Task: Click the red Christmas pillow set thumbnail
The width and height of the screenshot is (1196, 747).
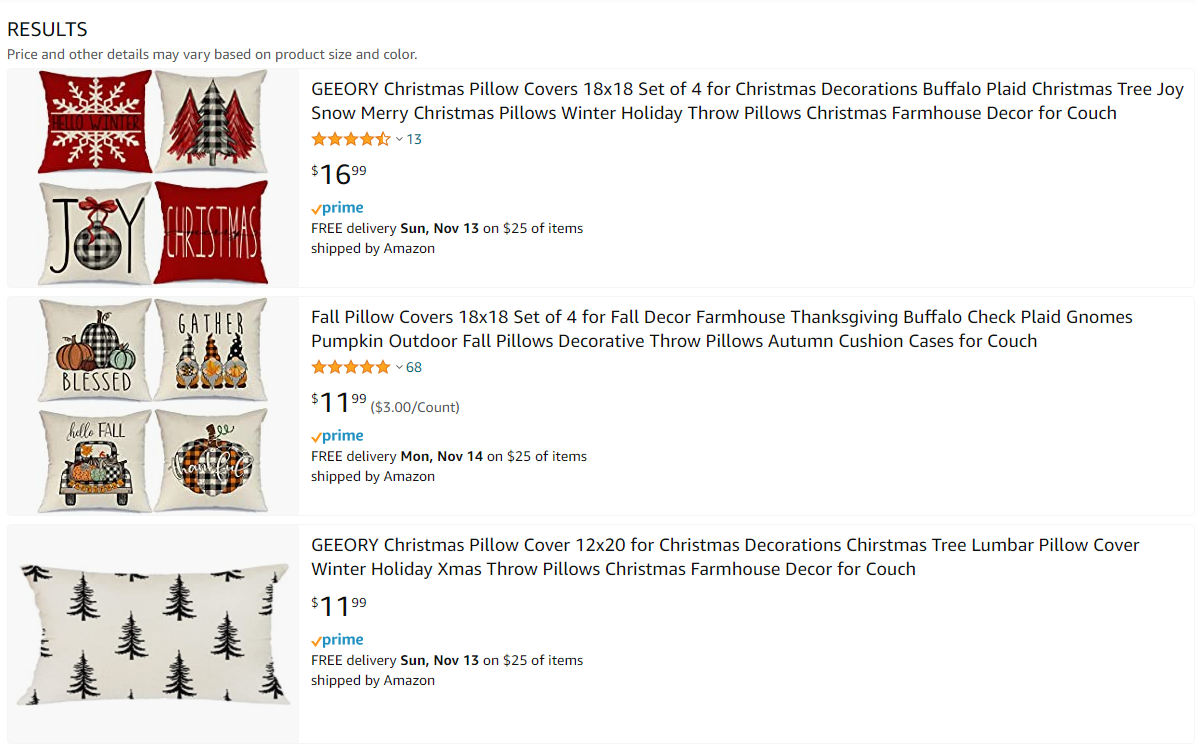Action: coord(153,177)
